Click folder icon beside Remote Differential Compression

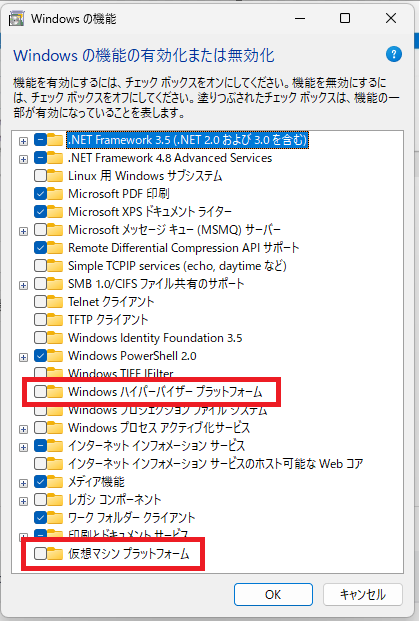tap(55, 248)
